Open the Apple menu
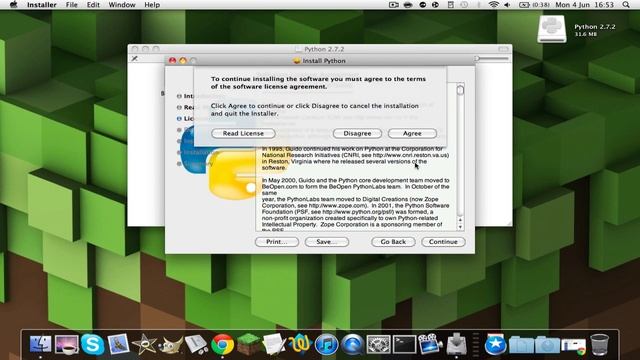The width and height of the screenshot is (640, 360). [x=13, y=5]
